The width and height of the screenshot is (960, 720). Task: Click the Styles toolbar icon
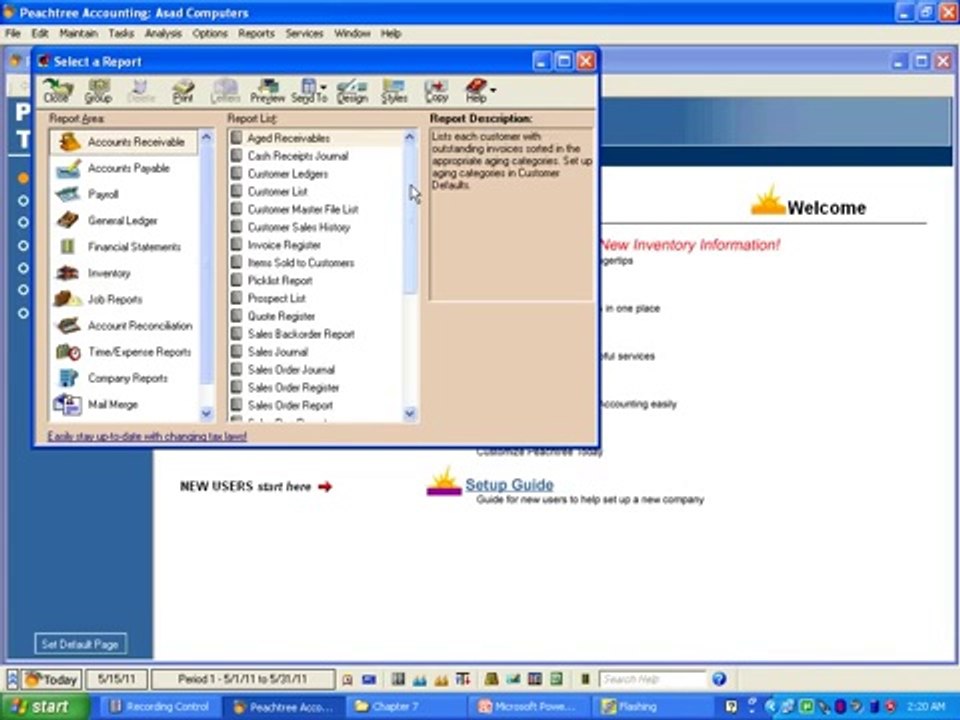coord(394,91)
